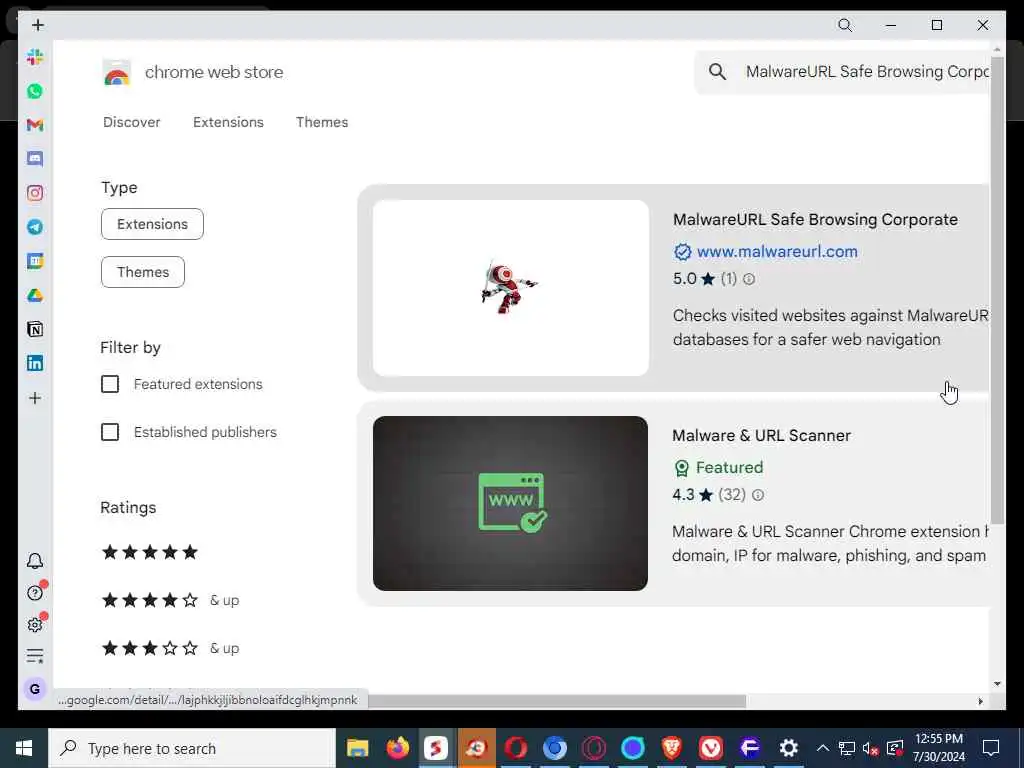Viewport: 1024px width, 768px height.
Task: Open the Malware & URL Scanner thumbnail
Action: point(511,504)
